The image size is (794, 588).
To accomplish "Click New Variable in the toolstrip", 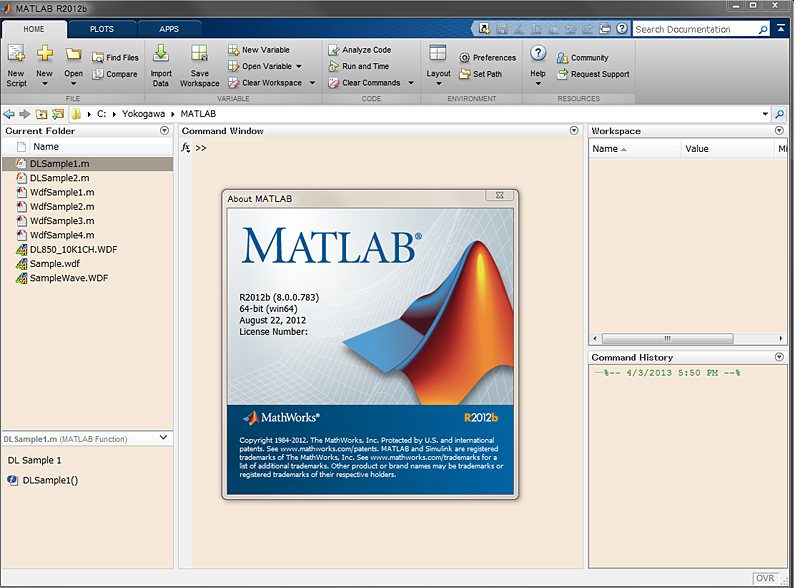I will coord(259,50).
